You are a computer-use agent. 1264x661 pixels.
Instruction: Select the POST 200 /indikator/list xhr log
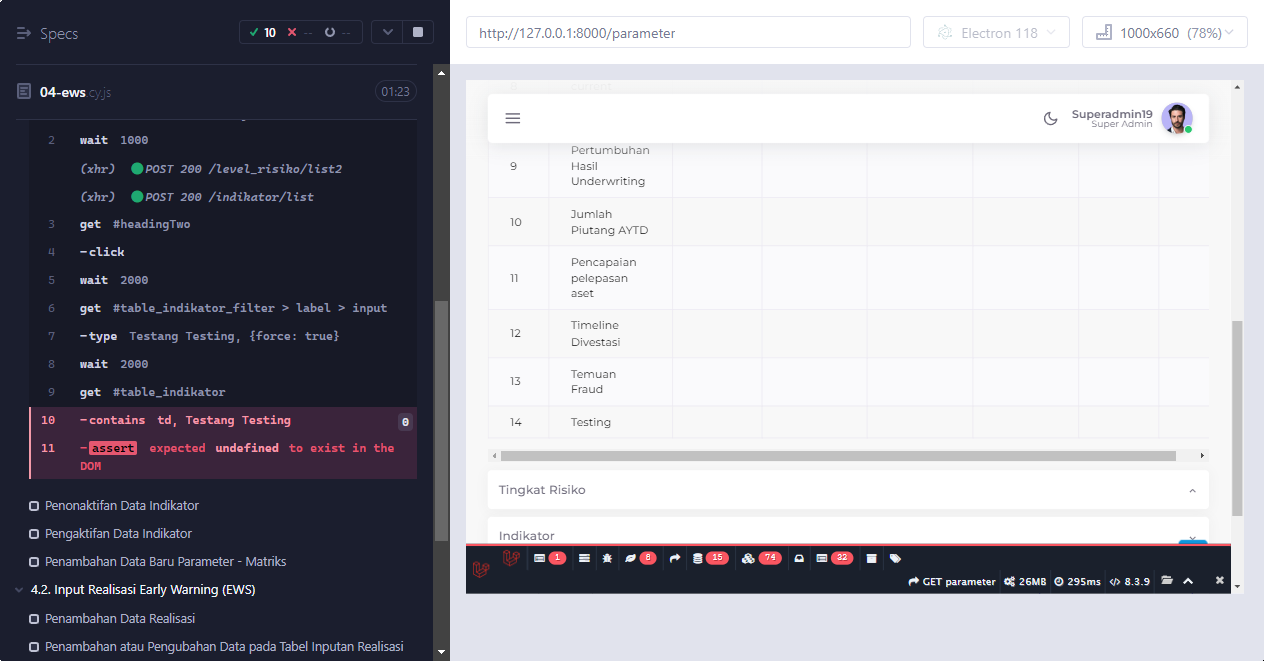tap(224, 196)
